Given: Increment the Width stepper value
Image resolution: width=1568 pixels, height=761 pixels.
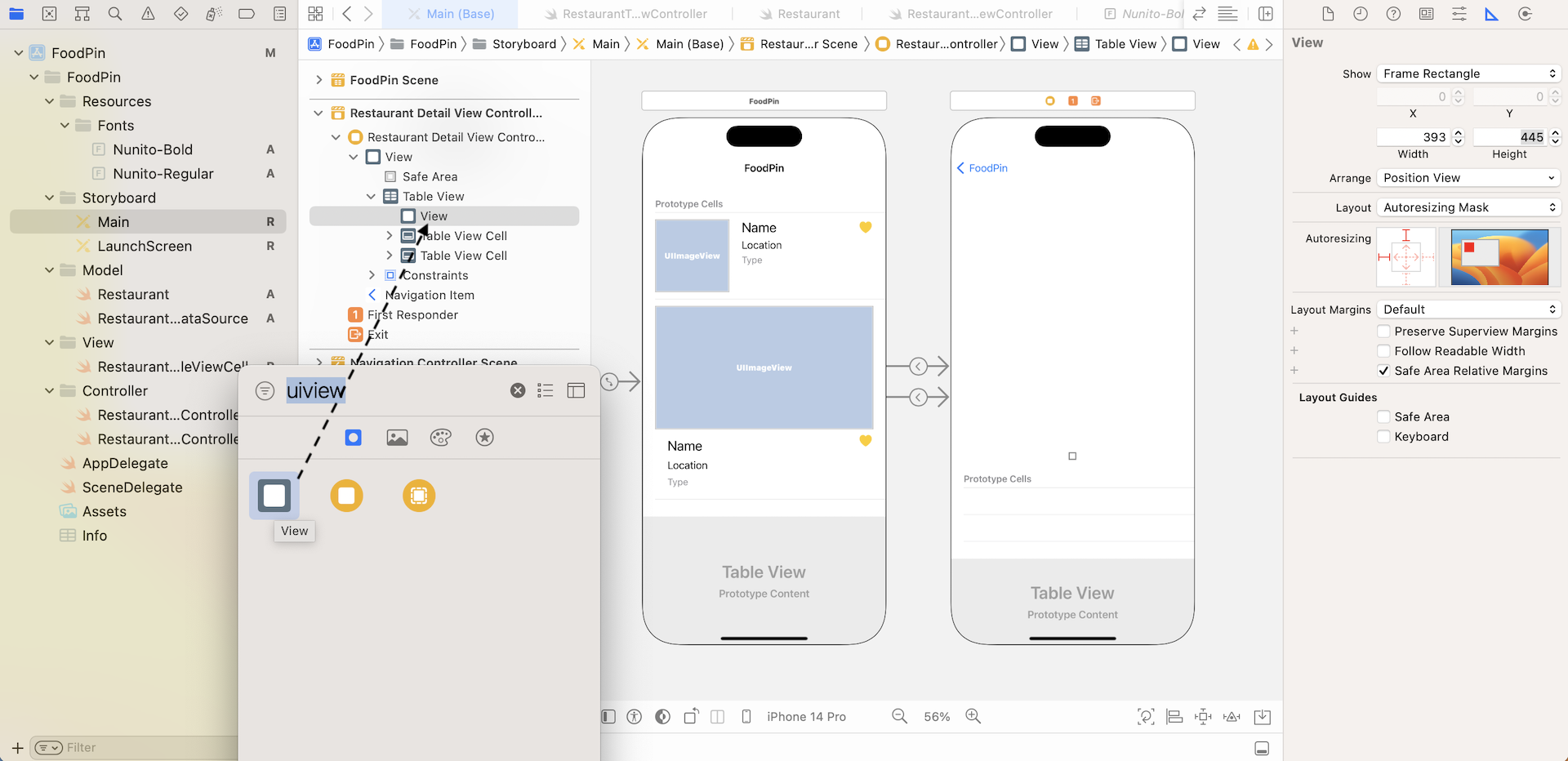Looking at the screenshot, I should pos(1459,133).
